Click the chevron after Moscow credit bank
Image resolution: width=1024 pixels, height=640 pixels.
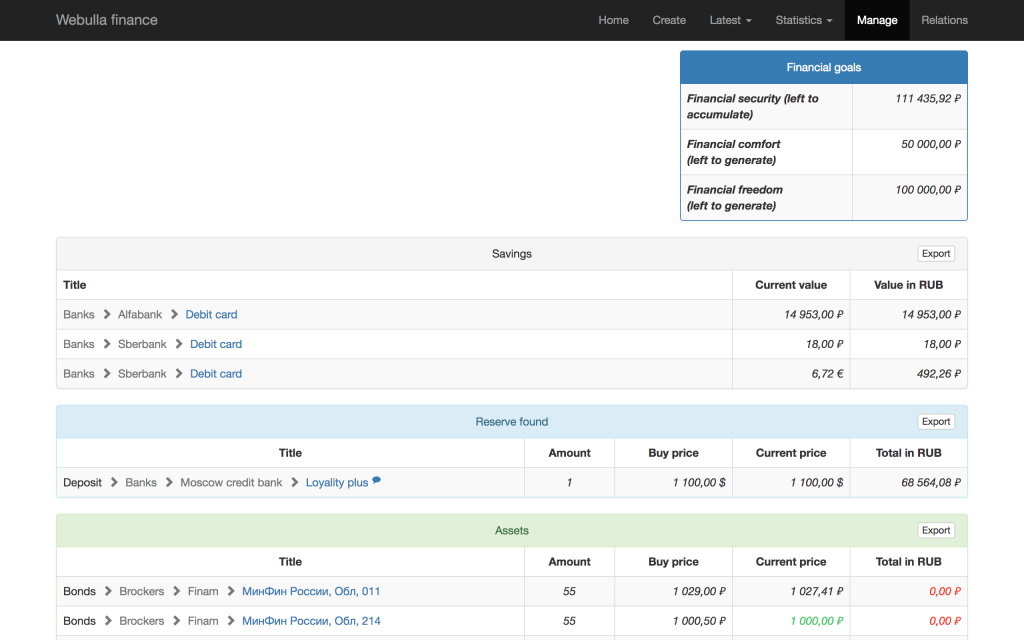(295, 483)
